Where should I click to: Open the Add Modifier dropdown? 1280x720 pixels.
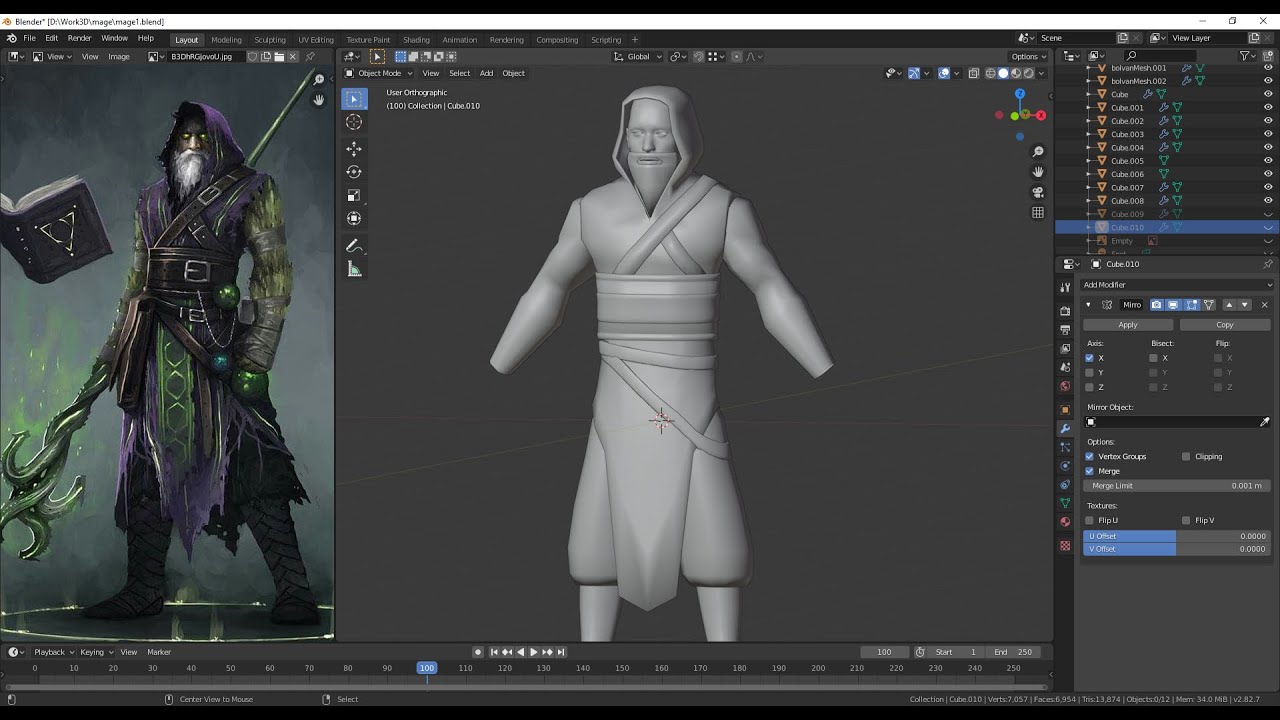(x=1177, y=285)
